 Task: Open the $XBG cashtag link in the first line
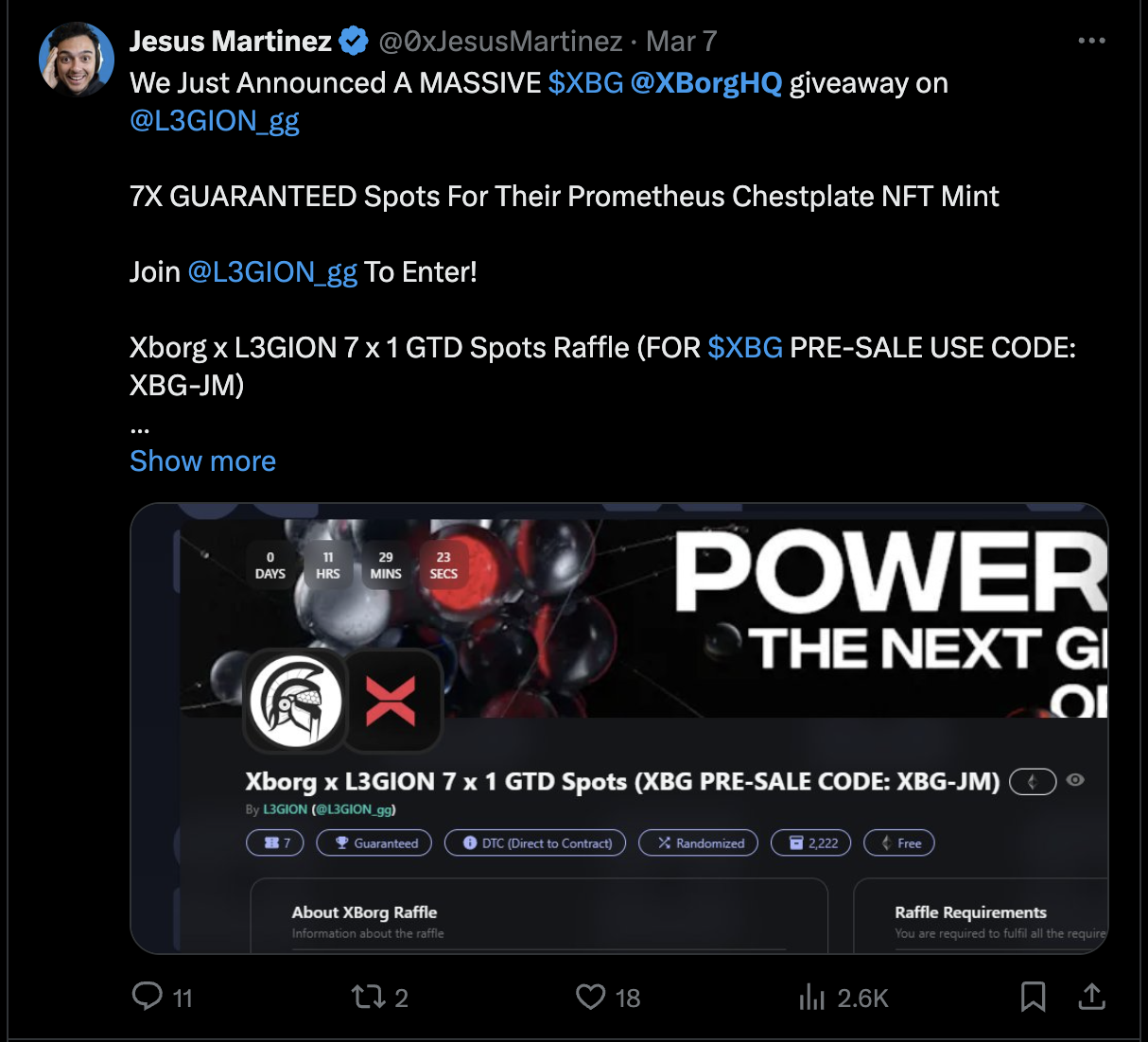tap(585, 83)
